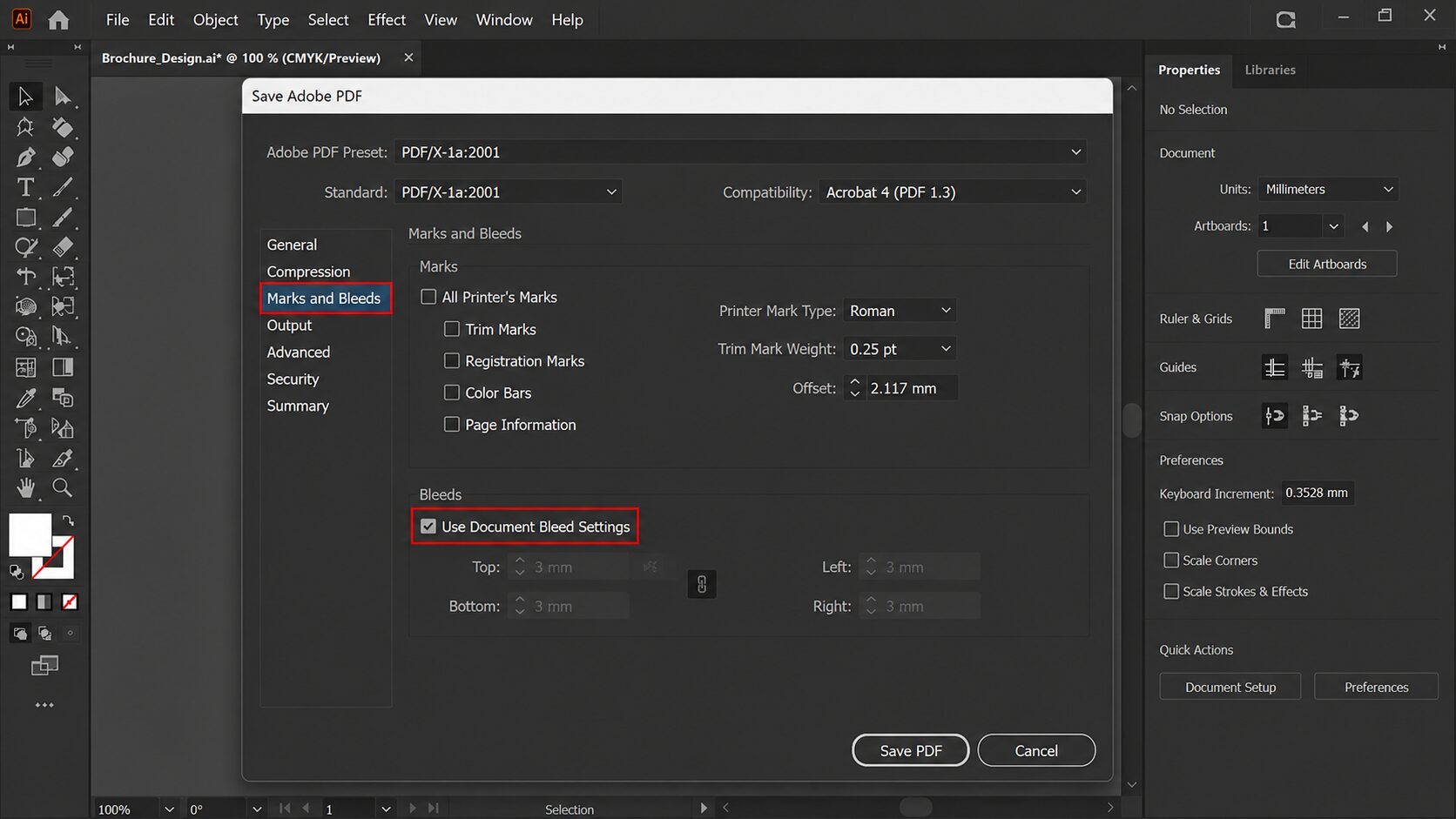Click first Snap Options icon

click(1274, 416)
